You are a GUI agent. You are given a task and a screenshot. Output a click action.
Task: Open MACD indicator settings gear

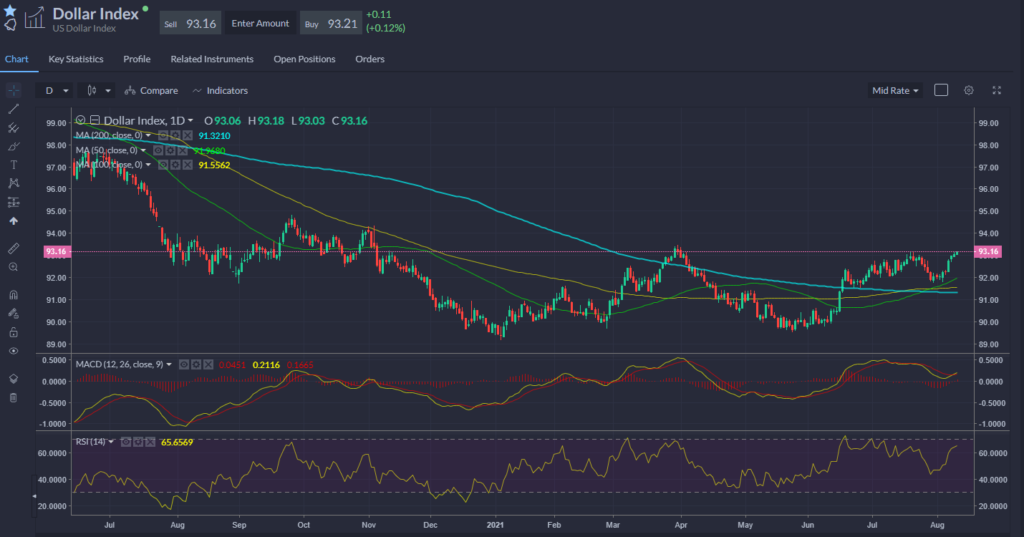(196, 365)
